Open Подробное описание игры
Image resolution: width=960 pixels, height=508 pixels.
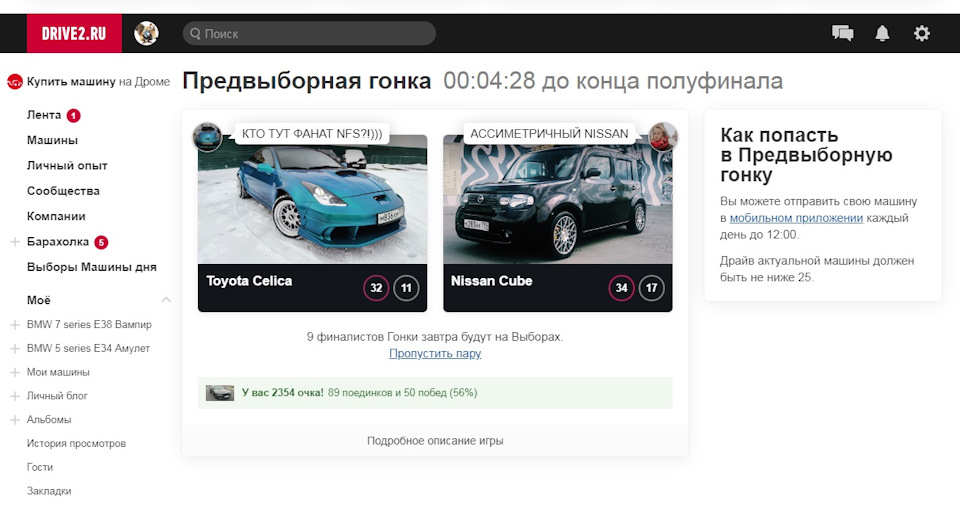pos(435,441)
